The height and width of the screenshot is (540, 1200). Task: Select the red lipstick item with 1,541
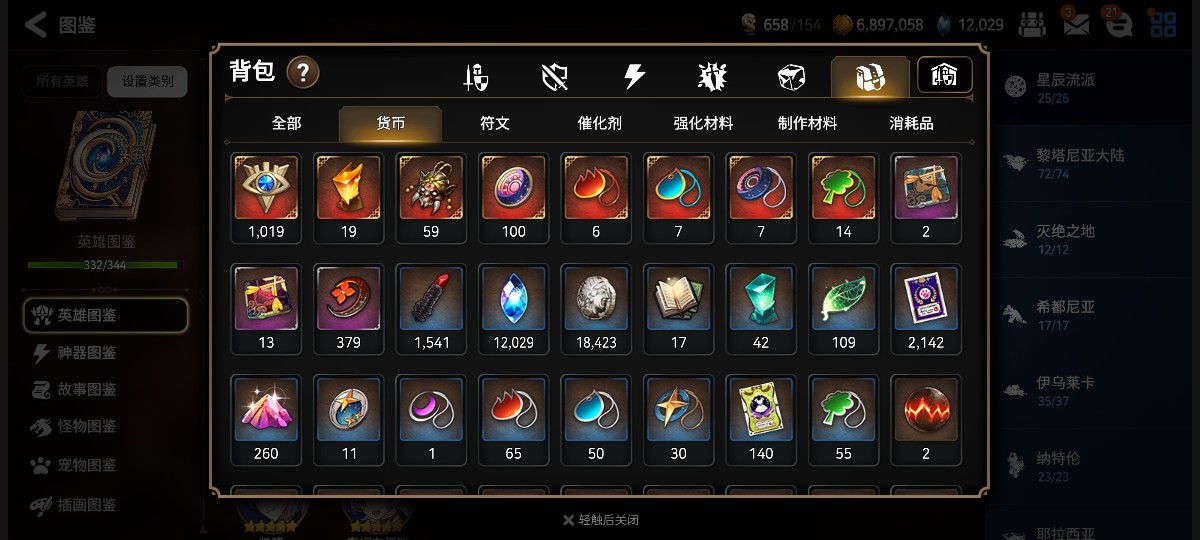431,309
